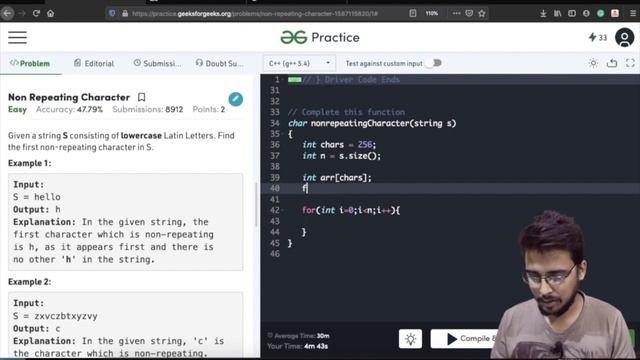
Task: Click the collapsed Driver Code Ends line
Action: pos(344,80)
